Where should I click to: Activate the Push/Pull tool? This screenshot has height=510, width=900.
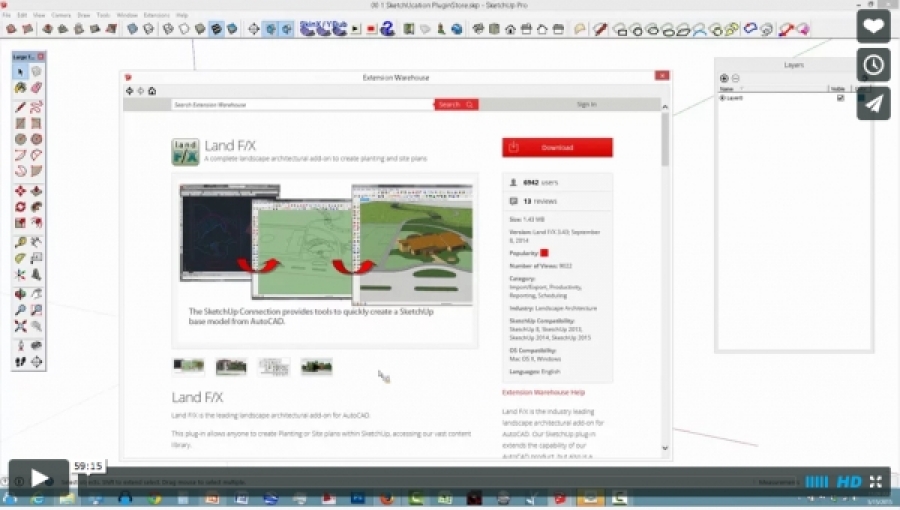click(36, 190)
